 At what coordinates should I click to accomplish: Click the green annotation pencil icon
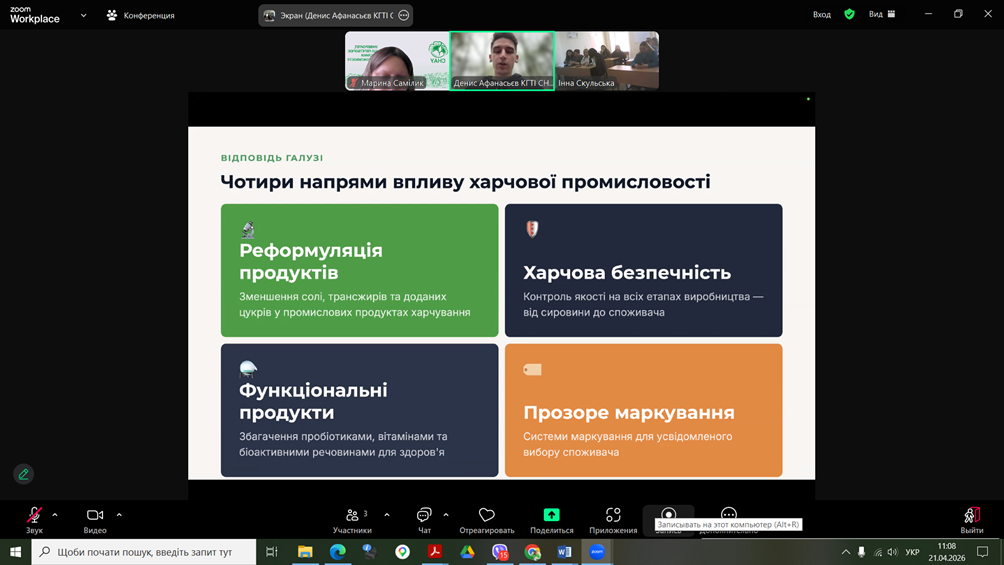pyautogui.click(x=24, y=474)
